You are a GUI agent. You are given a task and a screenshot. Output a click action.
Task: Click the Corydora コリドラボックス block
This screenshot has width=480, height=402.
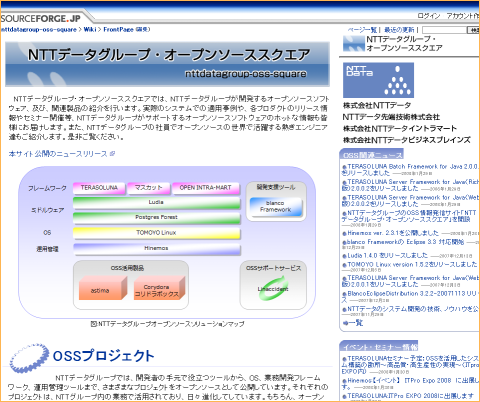point(159,288)
